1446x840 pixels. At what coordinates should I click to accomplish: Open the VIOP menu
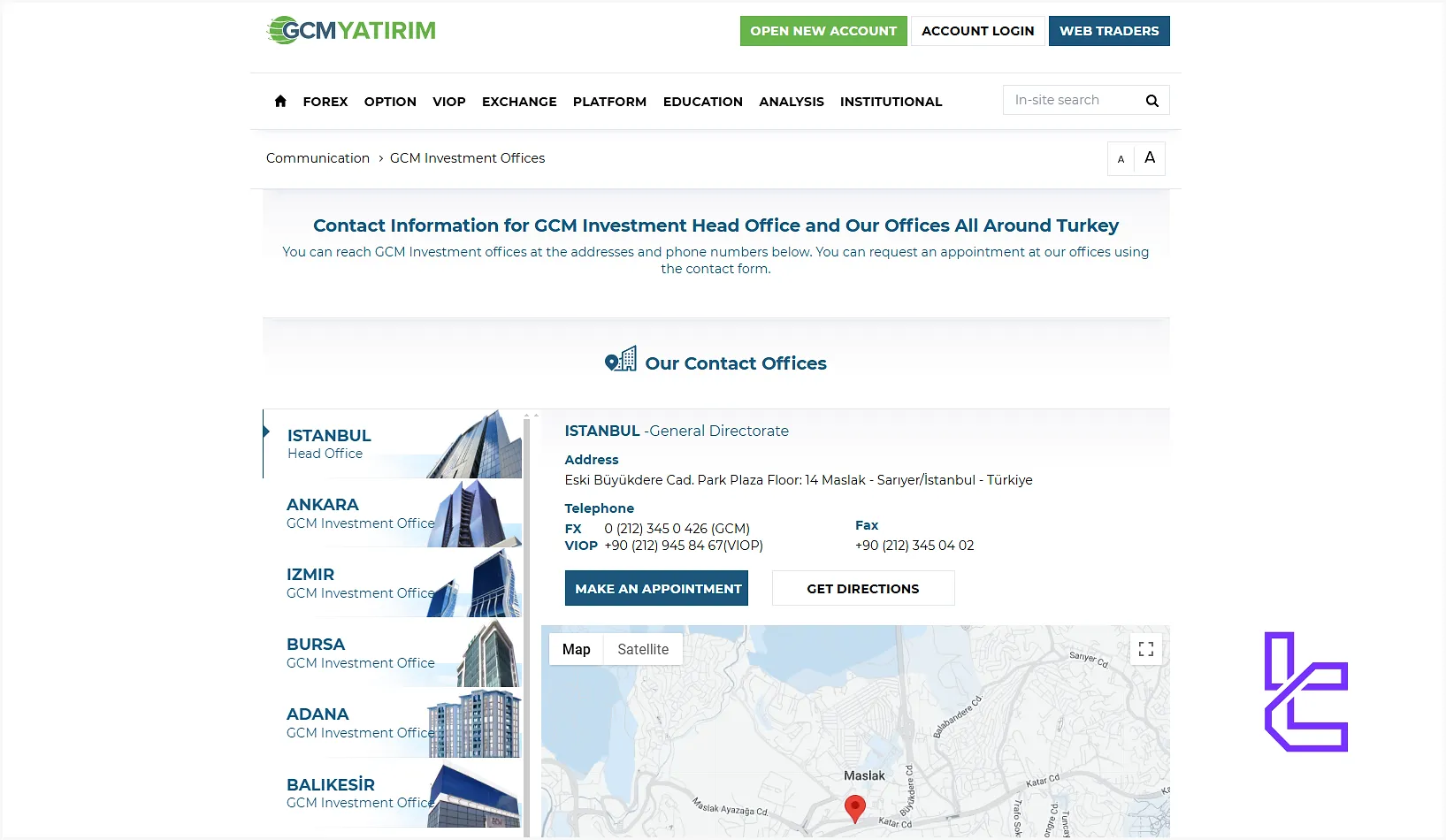click(x=449, y=102)
